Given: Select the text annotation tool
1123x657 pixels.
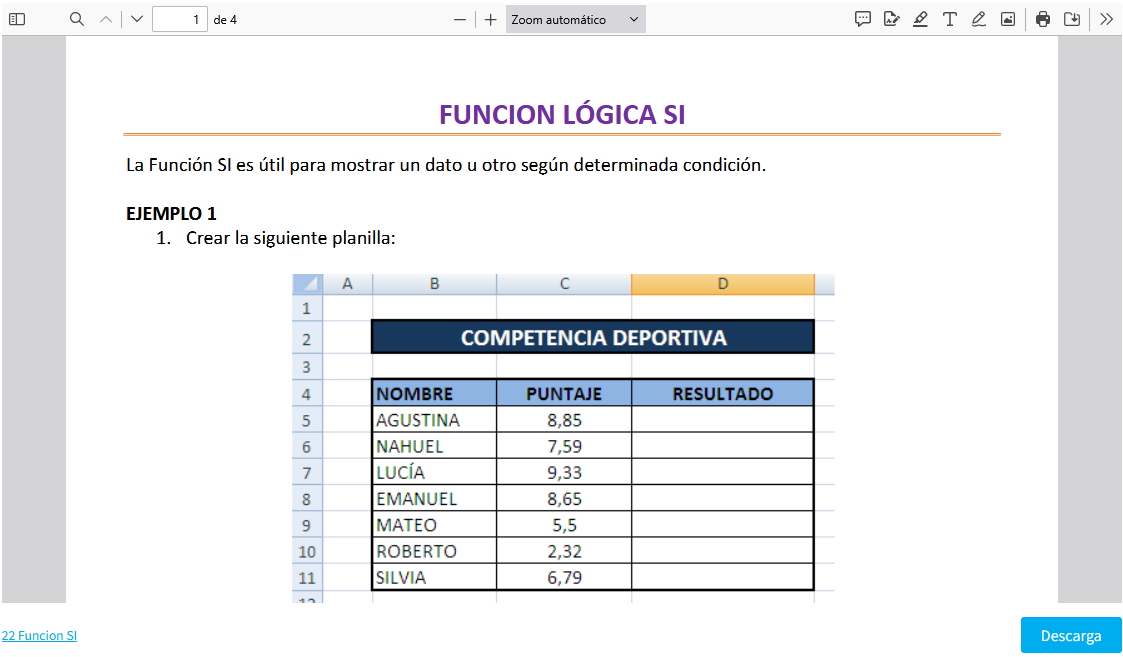Looking at the screenshot, I should (x=950, y=19).
